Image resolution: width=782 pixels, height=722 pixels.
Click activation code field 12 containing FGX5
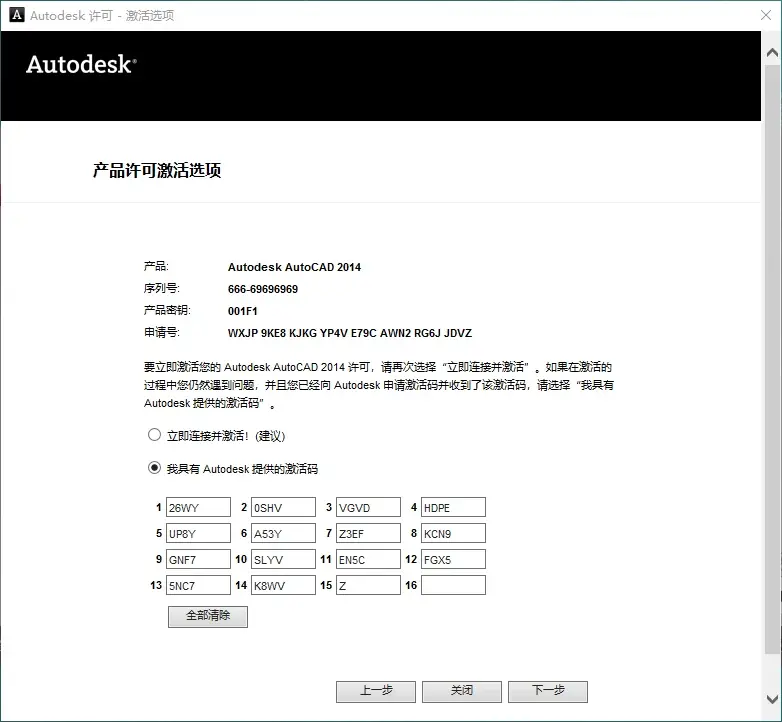point(453,559)
